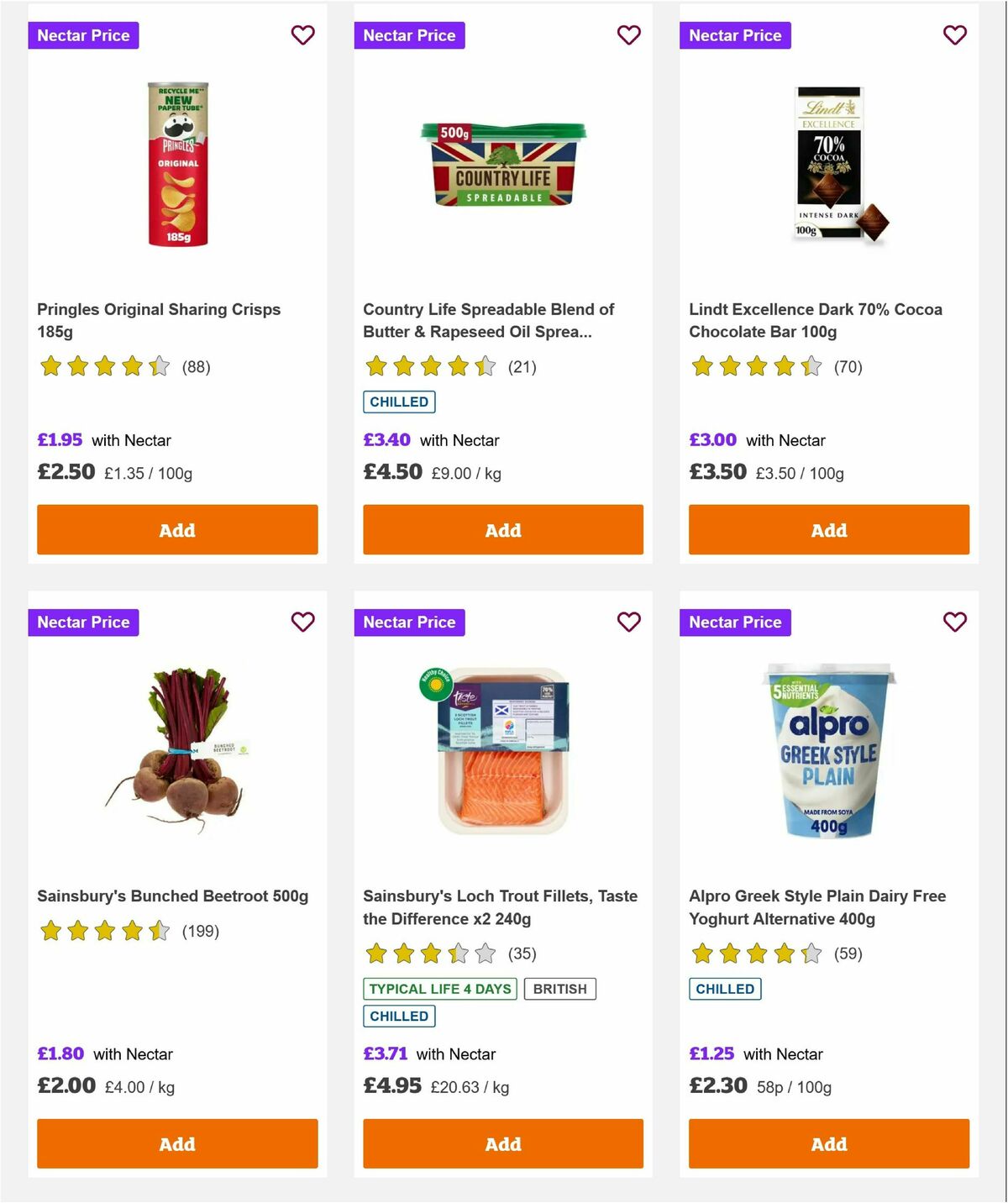Click the star rating of the beetroot

105,931
